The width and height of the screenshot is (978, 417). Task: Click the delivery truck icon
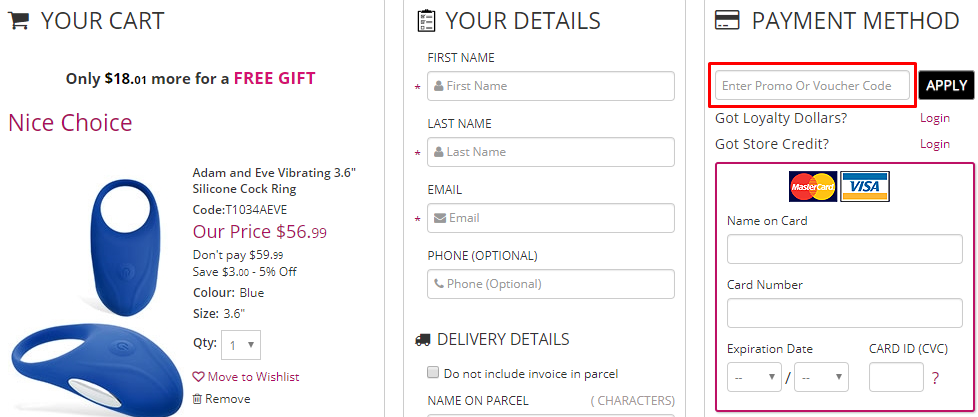423,340
